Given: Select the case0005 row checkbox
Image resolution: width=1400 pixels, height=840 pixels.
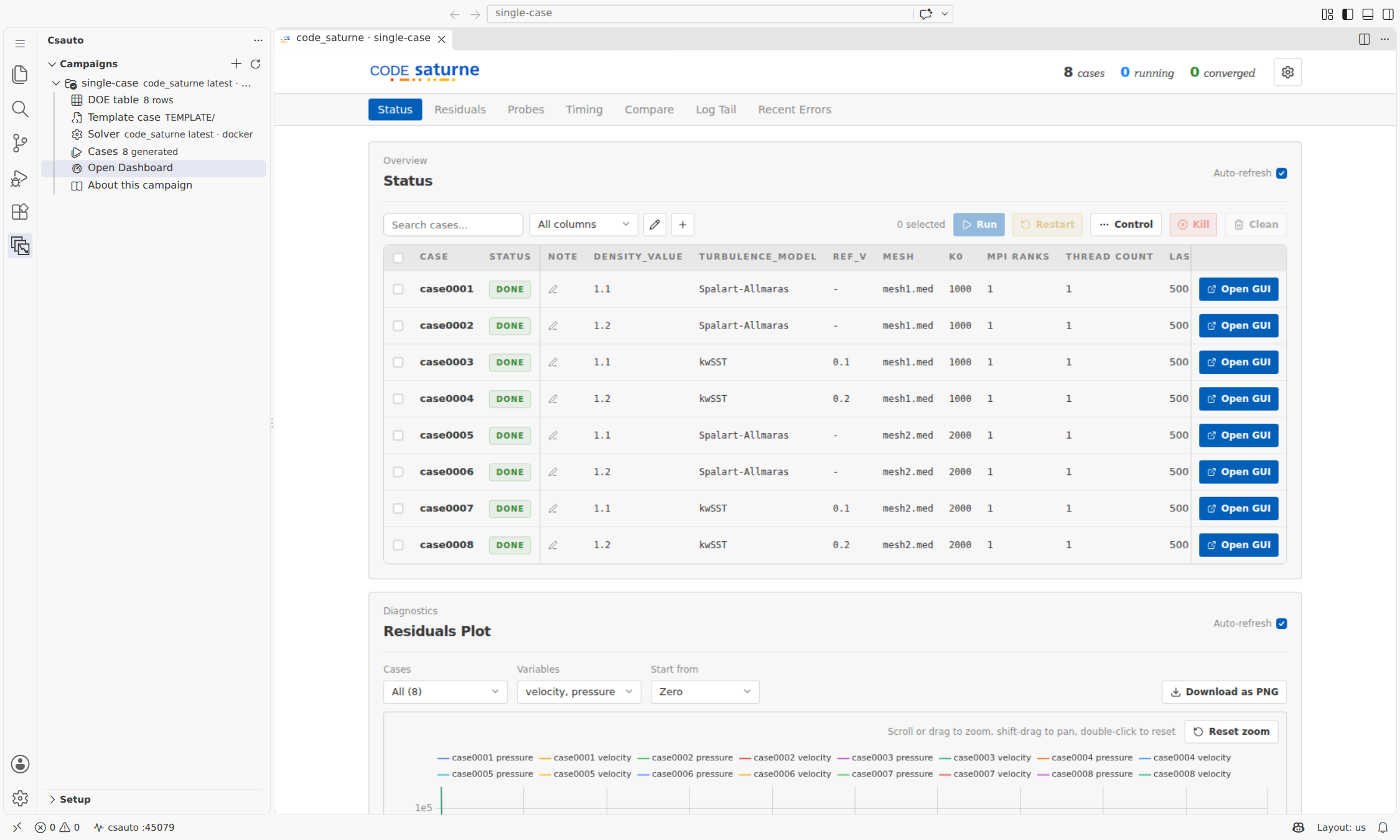Looking at the screenshot, I should tap(398, 436).
